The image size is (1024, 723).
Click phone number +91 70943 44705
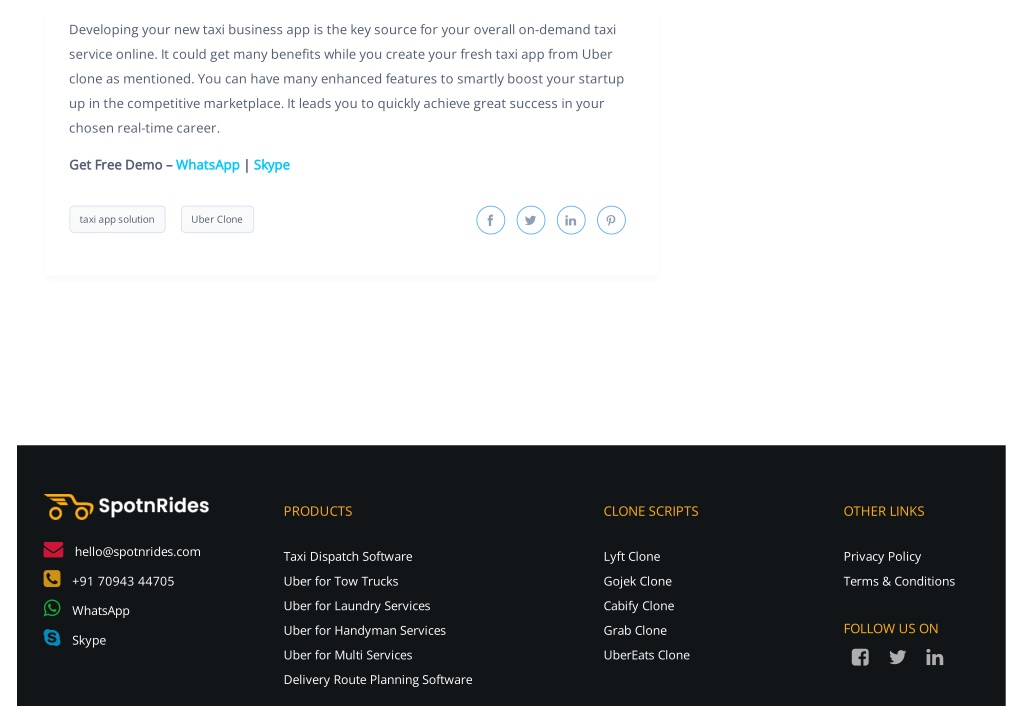click(x=123, y=581)
